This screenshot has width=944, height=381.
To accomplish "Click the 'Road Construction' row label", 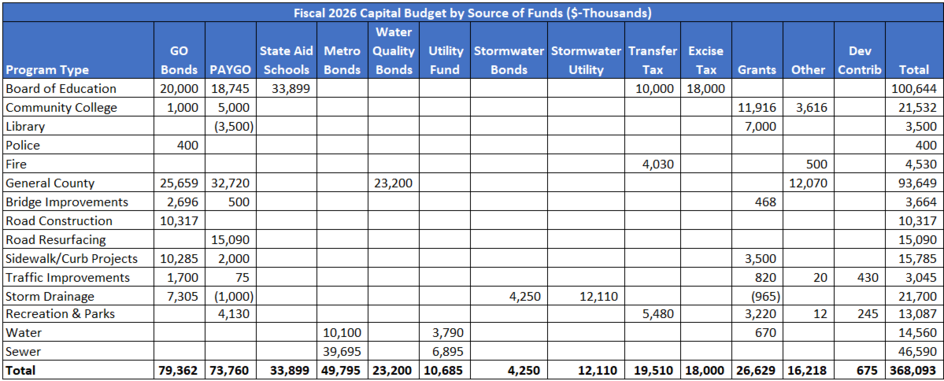I will 59,221.
